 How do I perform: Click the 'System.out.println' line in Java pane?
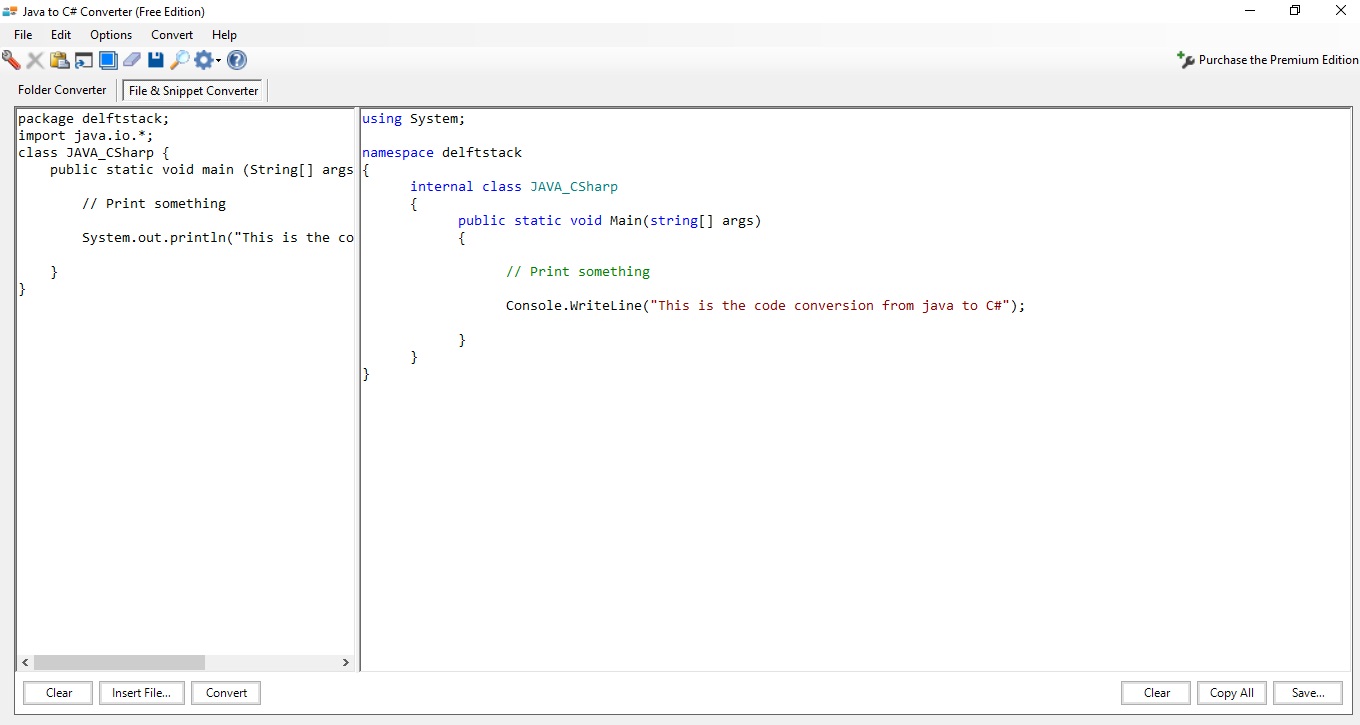[x=218, y=237]
